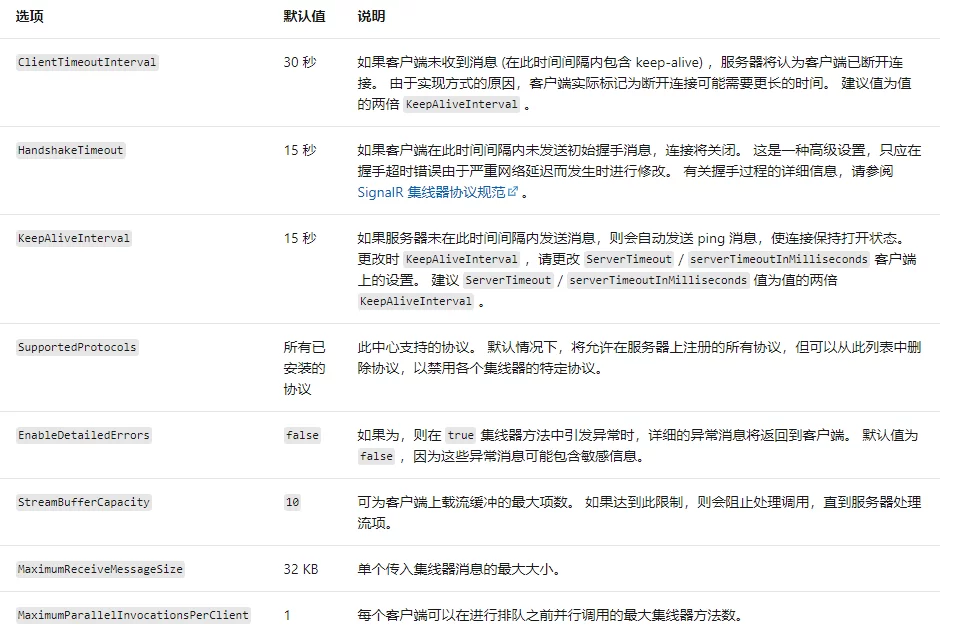This screenshot has height=643, width=957.
Task: Click the 30 秒 default value
Action: 300,62
